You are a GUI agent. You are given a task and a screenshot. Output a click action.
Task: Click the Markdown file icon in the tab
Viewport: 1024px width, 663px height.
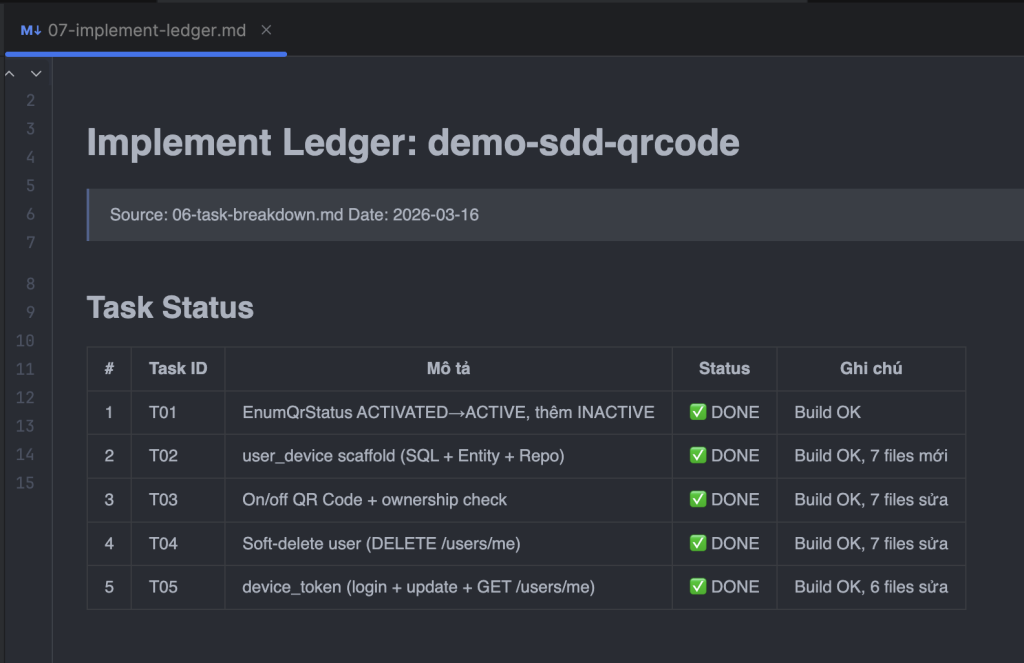click(31, 30)
